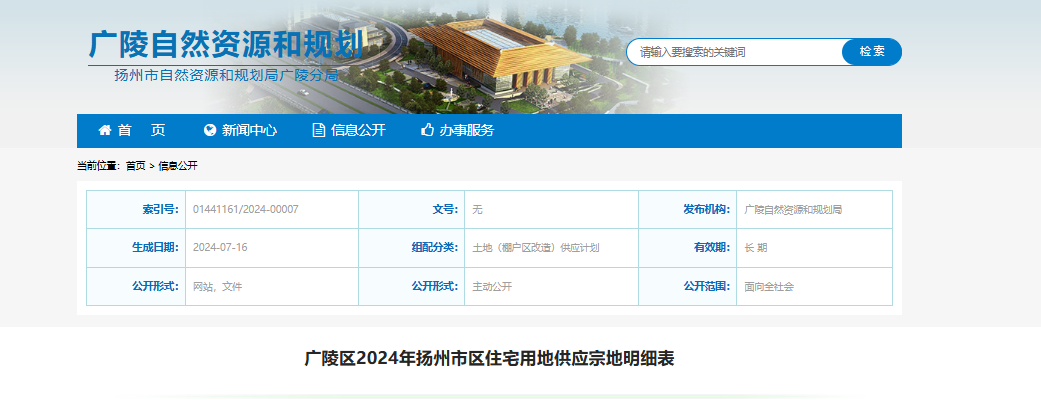Click the 首页 breadcrumb link

coord(135,166)
